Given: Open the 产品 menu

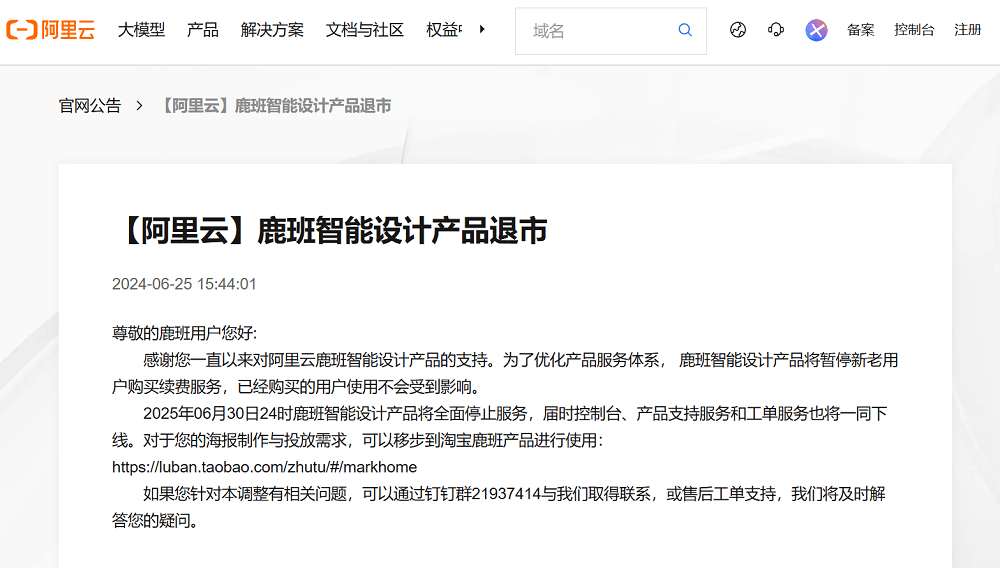Looking at the screenshot, I should [x=203, y=30].
